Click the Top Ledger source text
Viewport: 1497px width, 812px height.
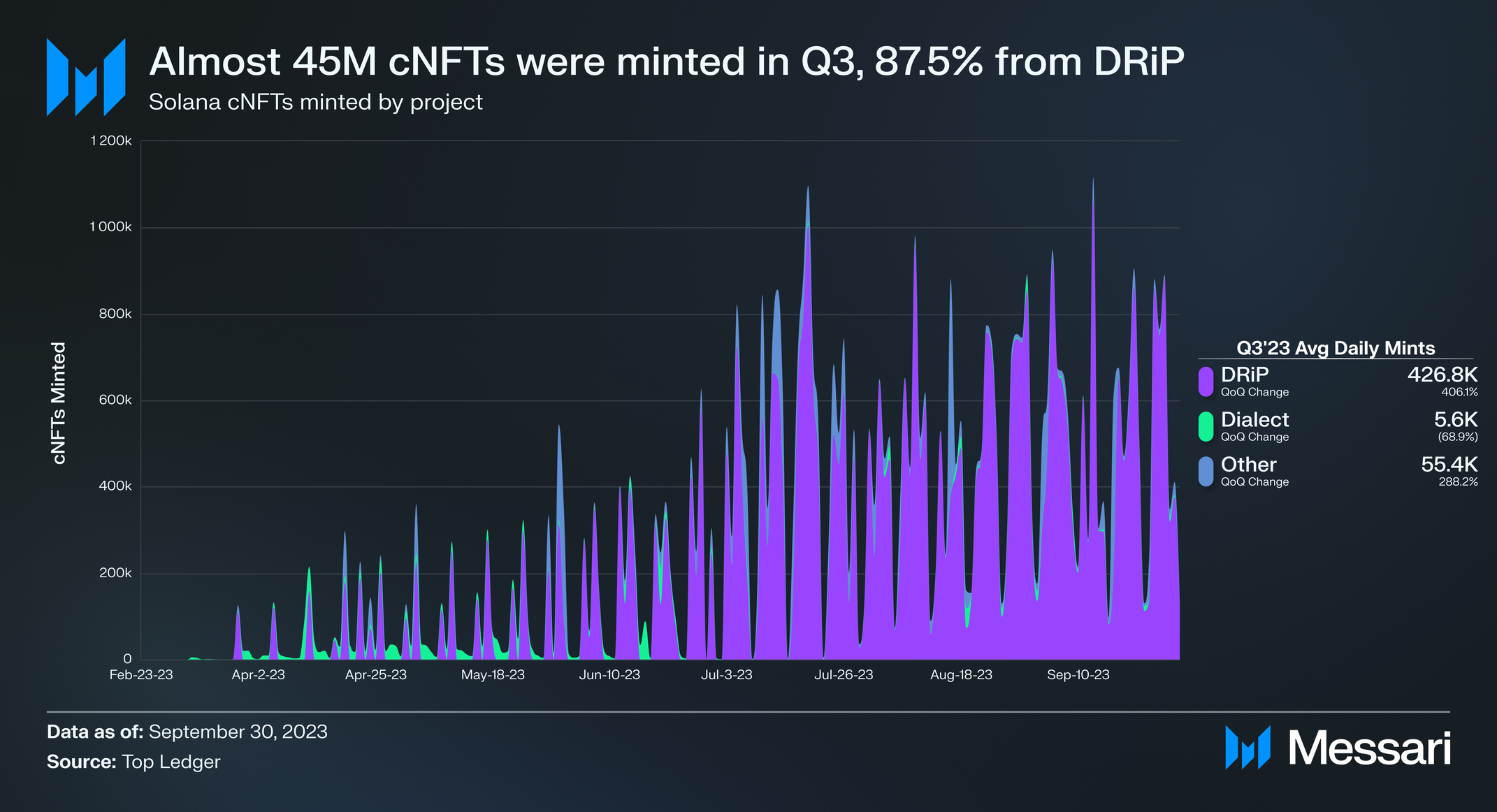click(x=171, y=762)
